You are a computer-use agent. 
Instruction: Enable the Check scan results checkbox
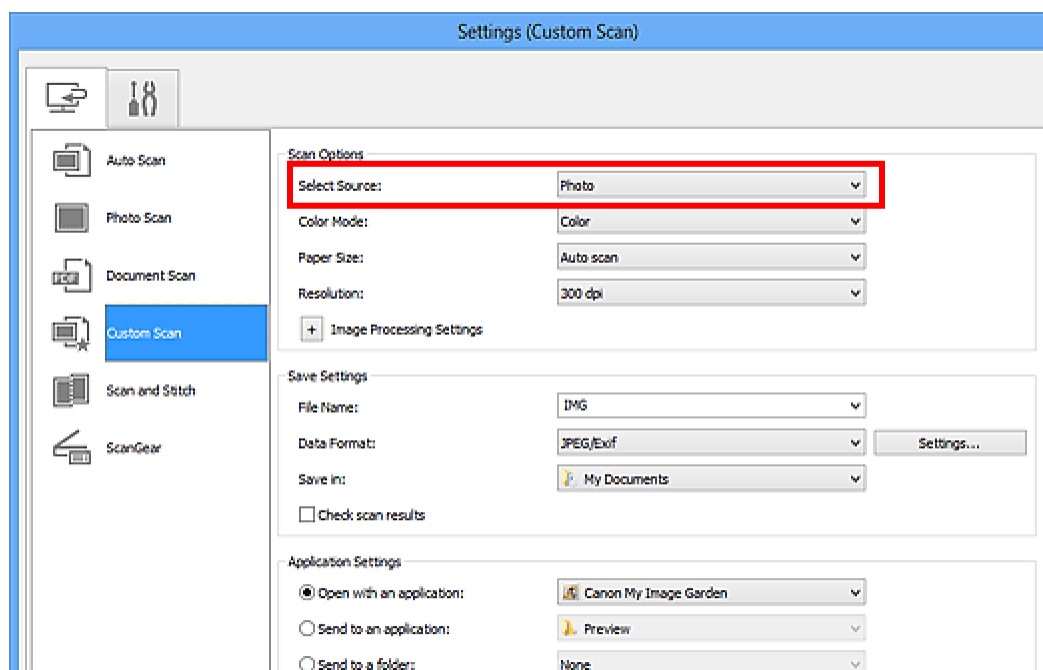(x=307, y=515)
